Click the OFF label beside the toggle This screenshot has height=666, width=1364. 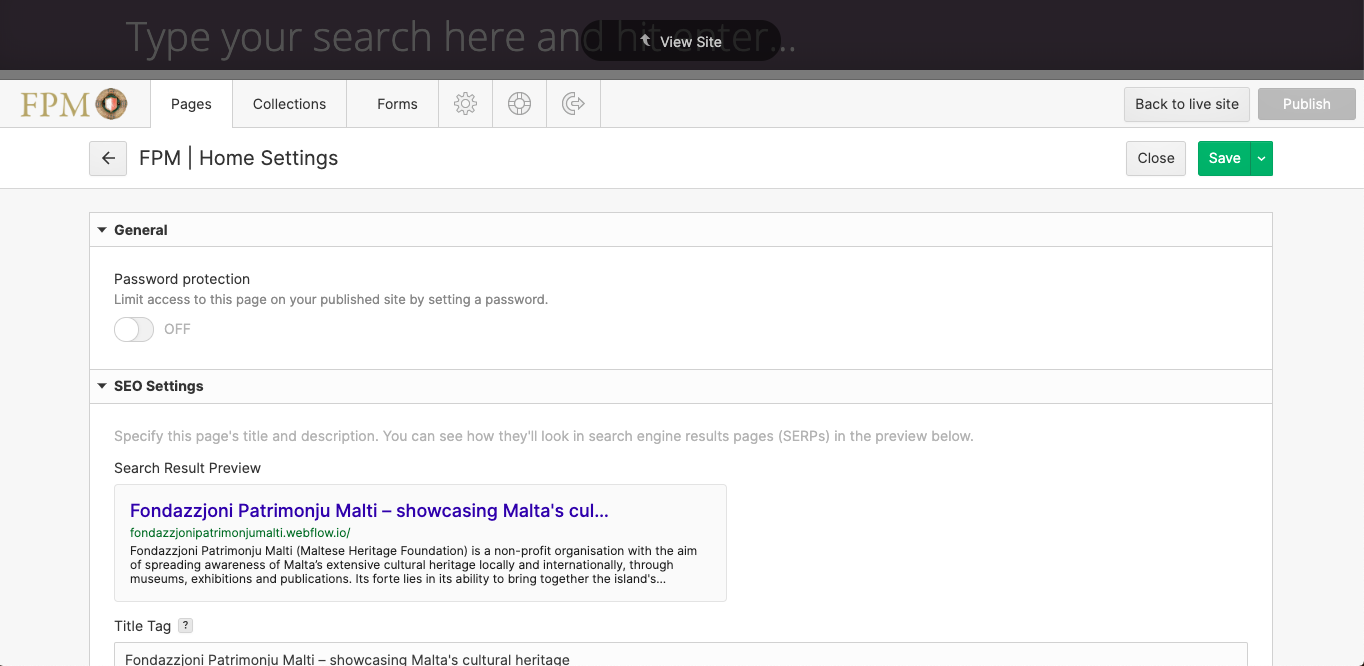point(177,329)
